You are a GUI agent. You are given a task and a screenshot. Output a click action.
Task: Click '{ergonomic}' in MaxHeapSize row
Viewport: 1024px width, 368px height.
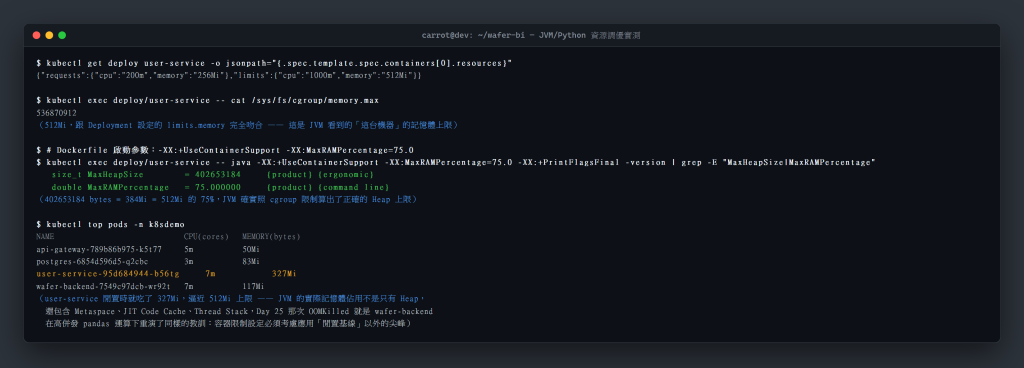345,175
